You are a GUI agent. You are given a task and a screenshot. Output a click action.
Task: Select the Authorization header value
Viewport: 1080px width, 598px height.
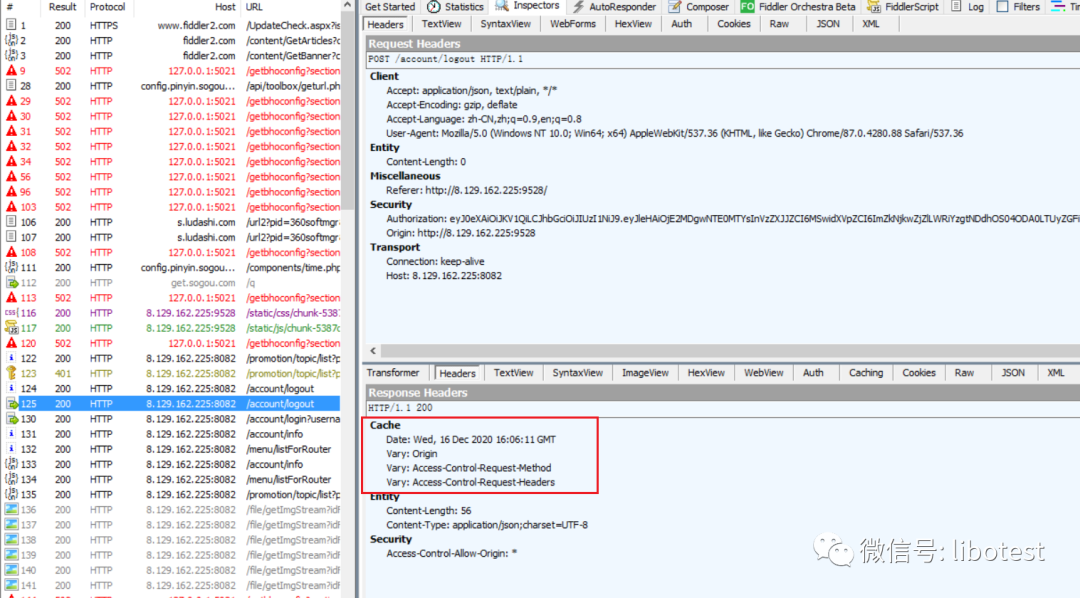[765, 218]
